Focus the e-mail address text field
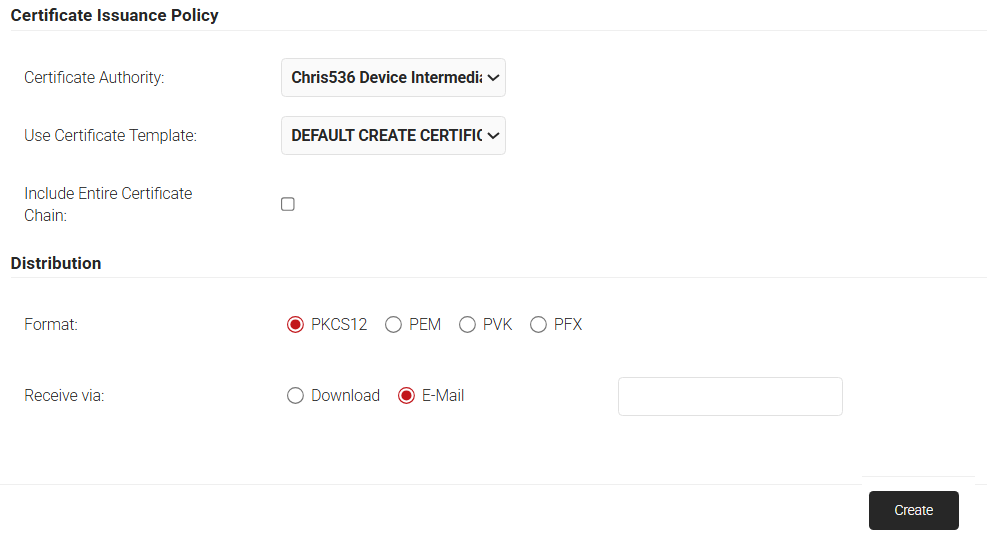This screenshot has height=550, width=987. click(x=730, y=396)
